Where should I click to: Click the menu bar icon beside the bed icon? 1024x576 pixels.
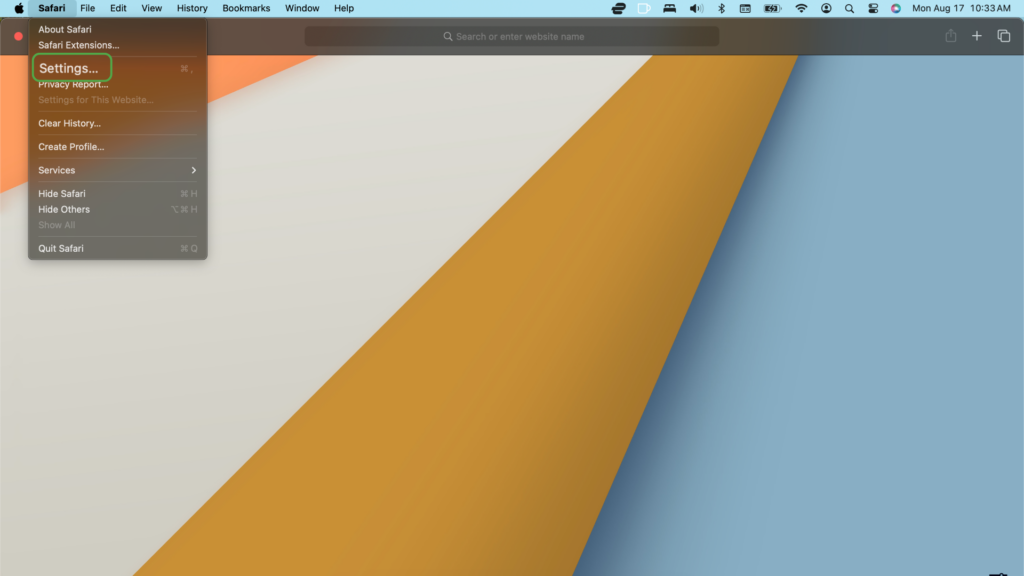click(x=644, y=8)
